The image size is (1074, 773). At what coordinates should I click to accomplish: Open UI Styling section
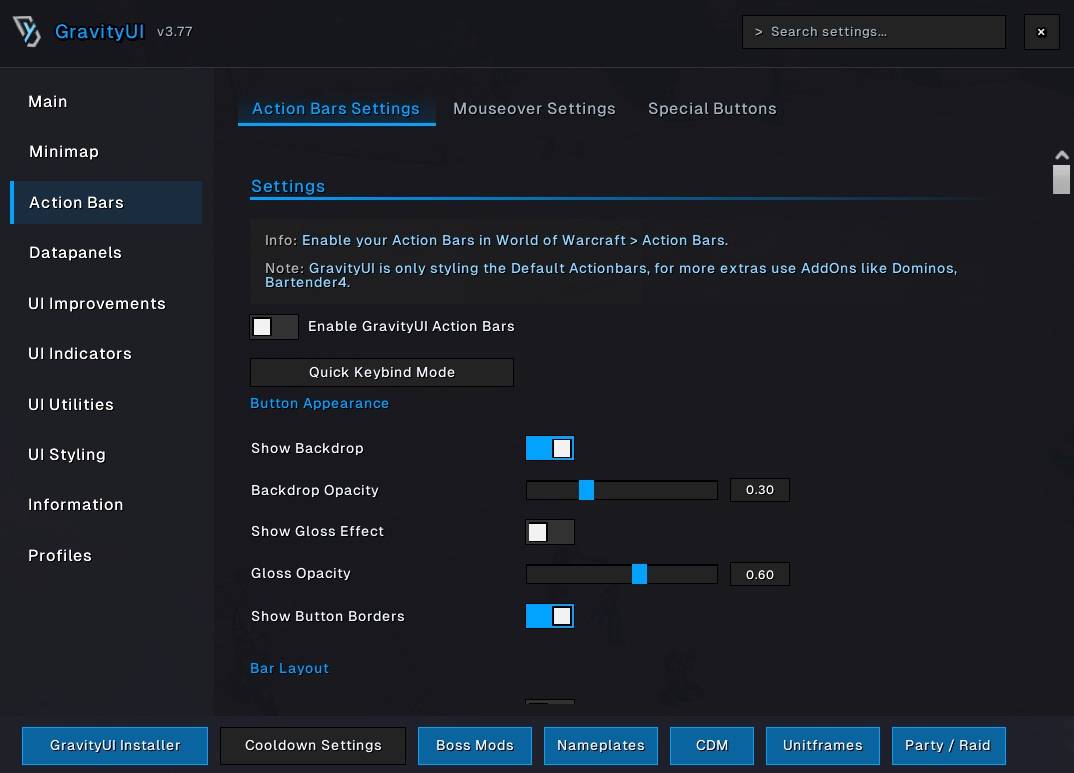click(x=66, y=454)
